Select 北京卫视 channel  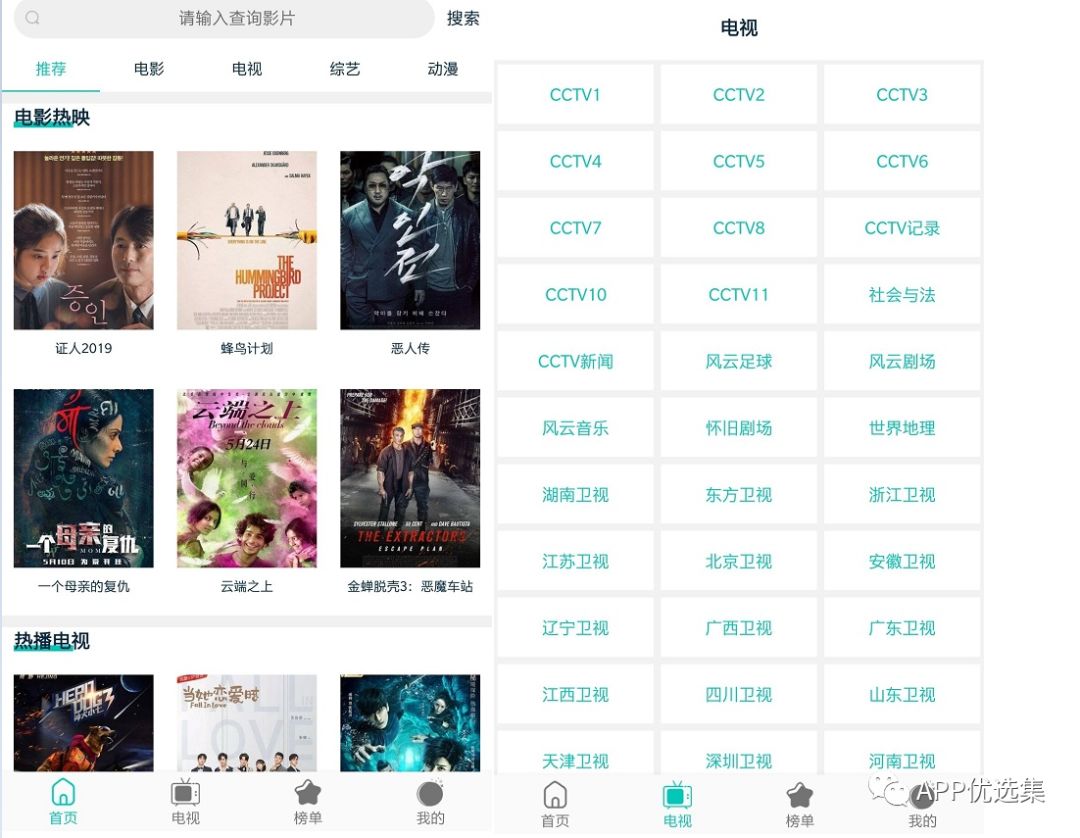click(738, 562)
